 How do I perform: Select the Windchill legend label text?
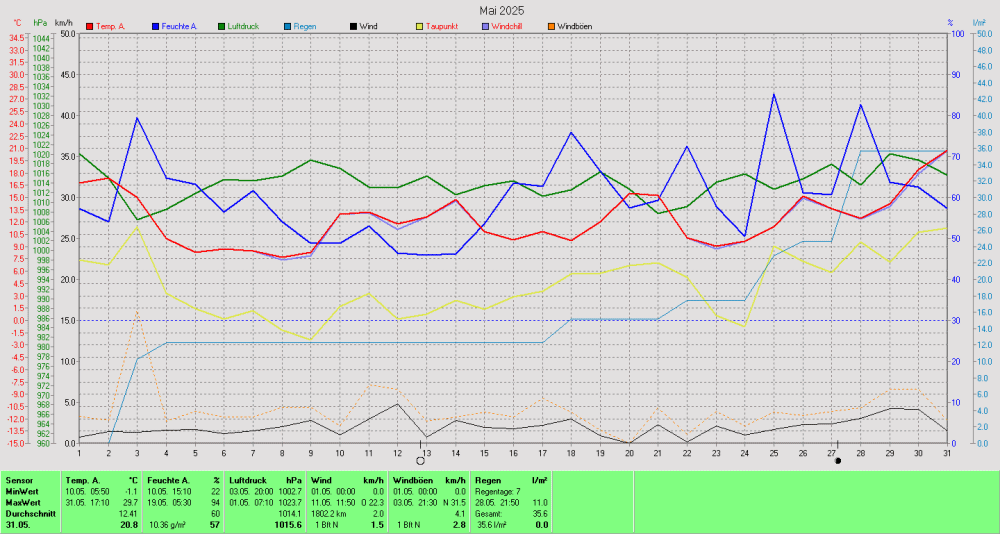[511, 25]
